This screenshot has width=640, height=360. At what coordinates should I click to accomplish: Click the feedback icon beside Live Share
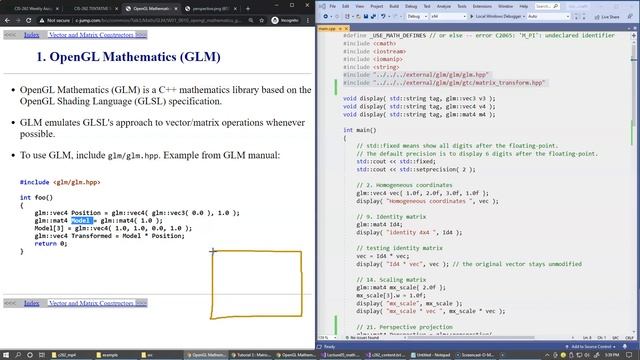tap(630, 17)
